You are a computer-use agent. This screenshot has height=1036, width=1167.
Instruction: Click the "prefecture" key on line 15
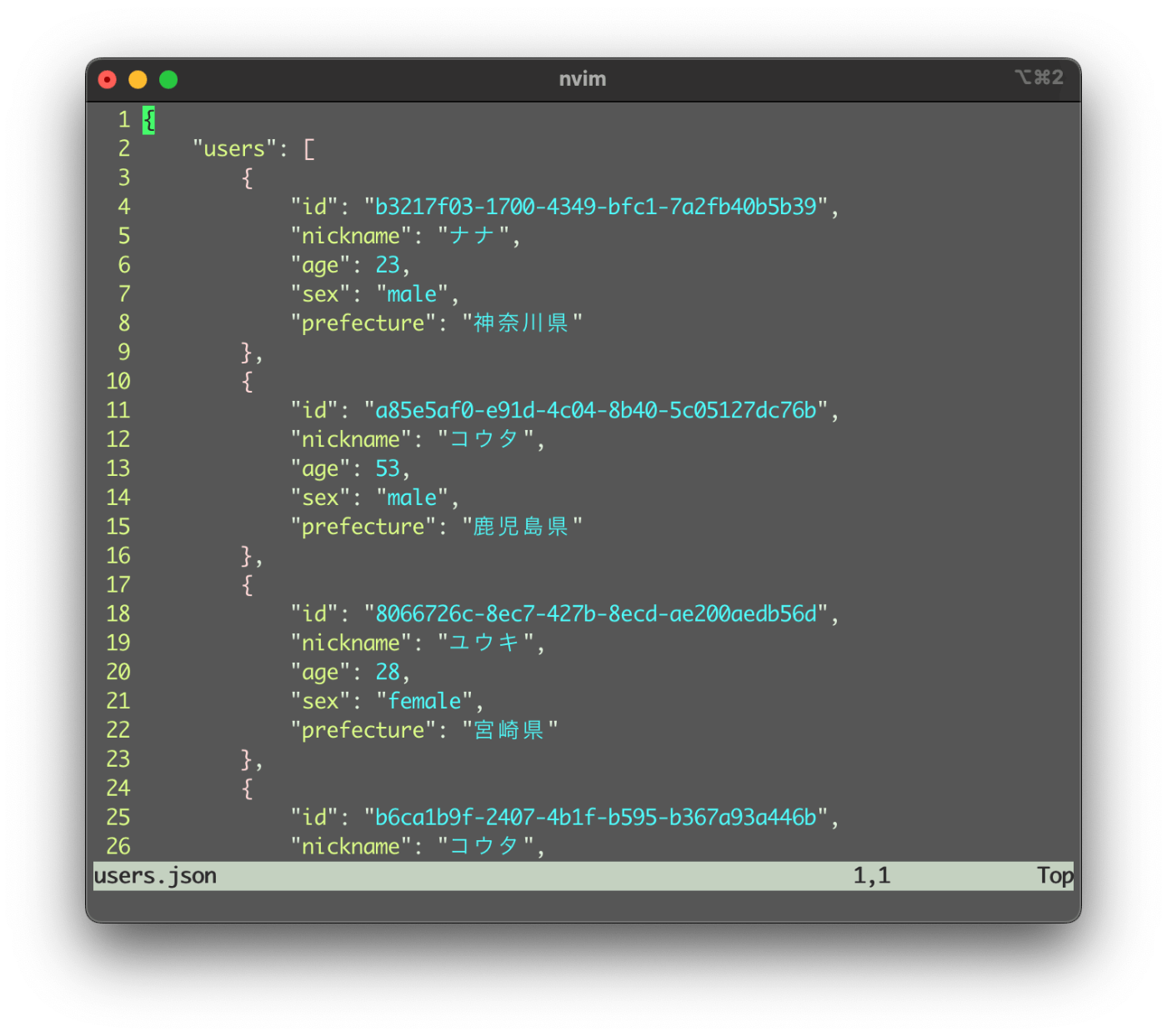363,527
